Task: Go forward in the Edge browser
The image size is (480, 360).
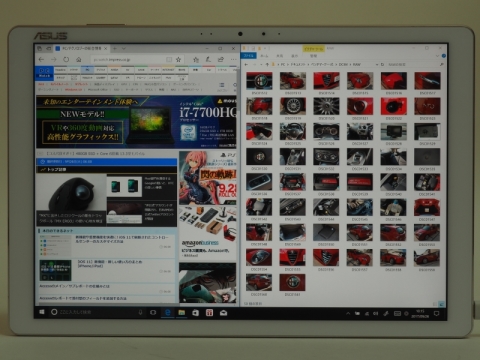Action: click(x=54, y=59)
